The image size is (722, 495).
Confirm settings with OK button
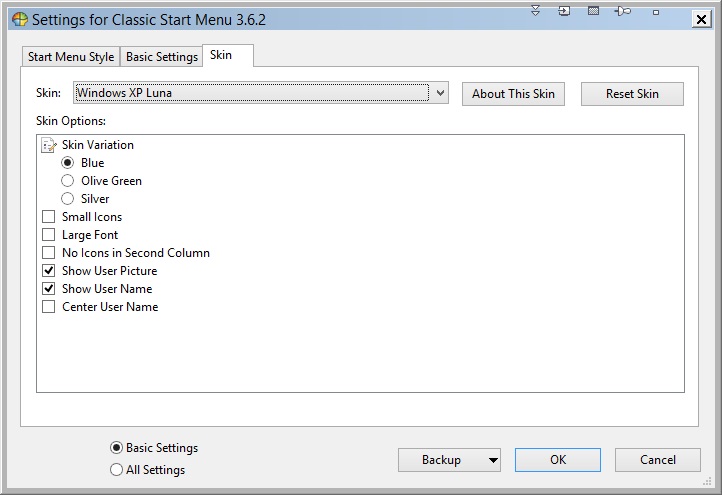[x=558, y=460]
